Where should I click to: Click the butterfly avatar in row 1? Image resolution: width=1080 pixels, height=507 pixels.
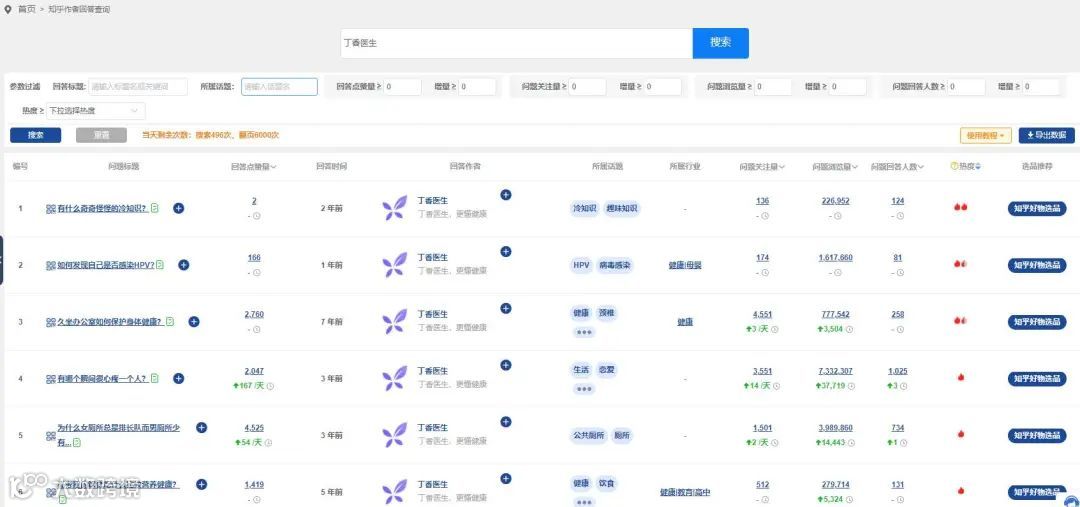click(x=395, y=208)
